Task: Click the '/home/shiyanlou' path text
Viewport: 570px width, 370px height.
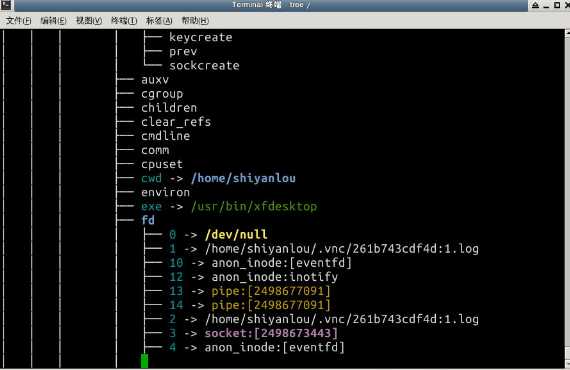Action: pos(243,178)
